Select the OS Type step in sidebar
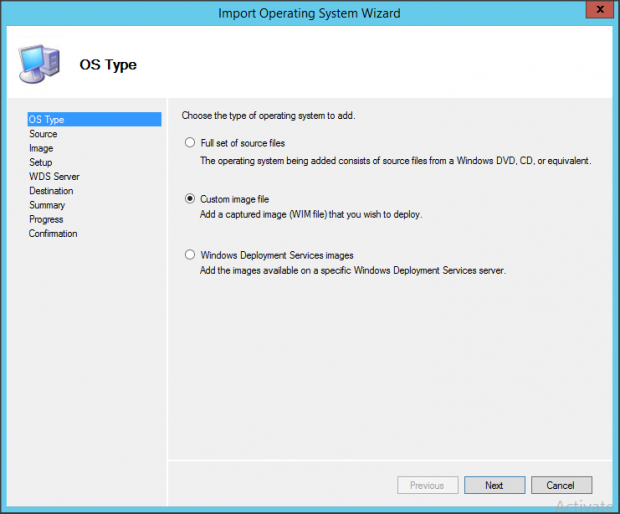Viewport: 620px width, 514px height. point(47,120)
